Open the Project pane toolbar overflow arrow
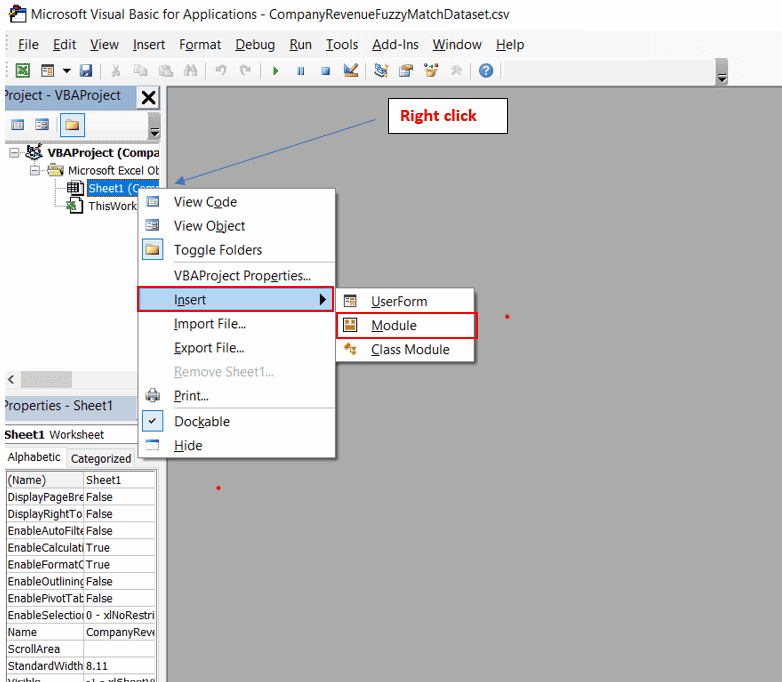The image size is (782, 682). tap(155, 126)
